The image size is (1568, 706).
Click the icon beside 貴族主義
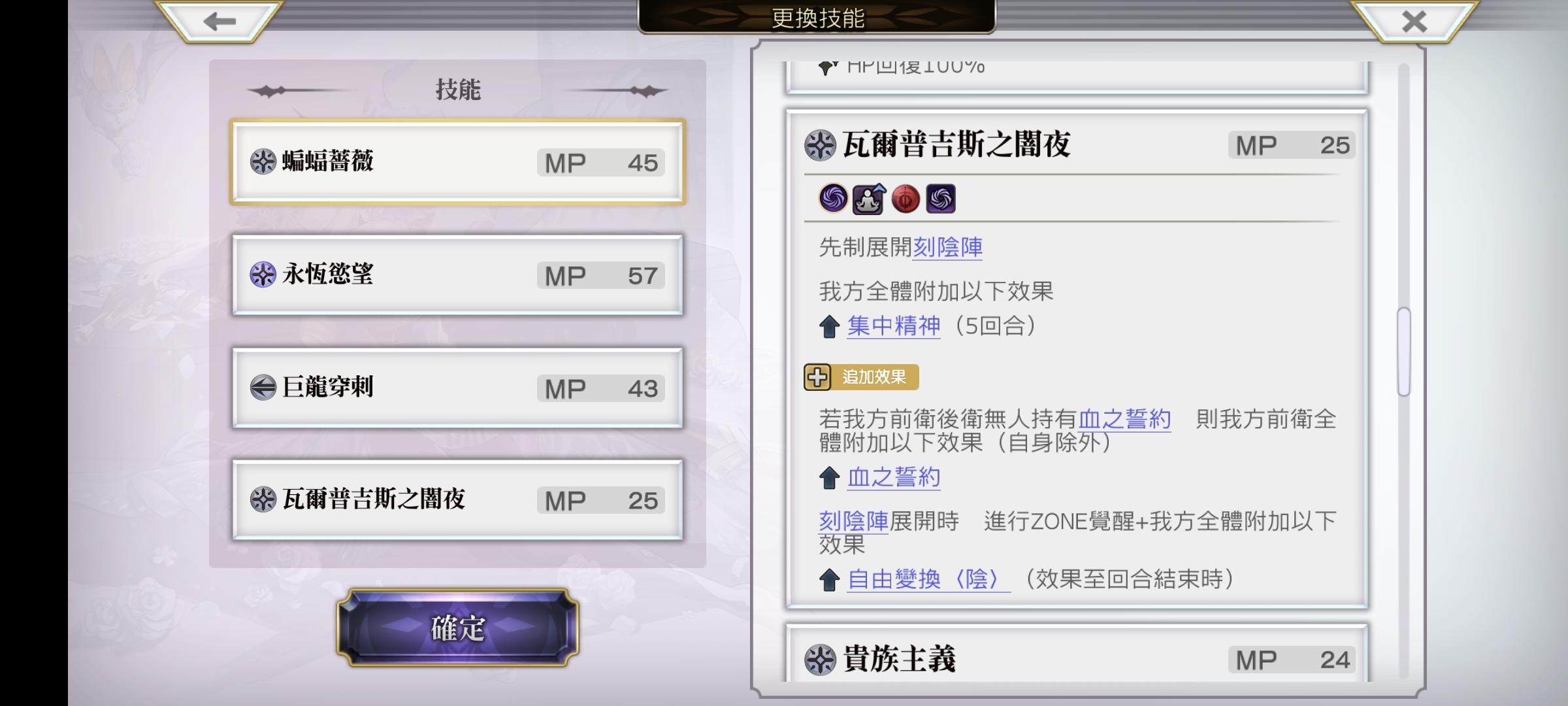coord(820,659)
